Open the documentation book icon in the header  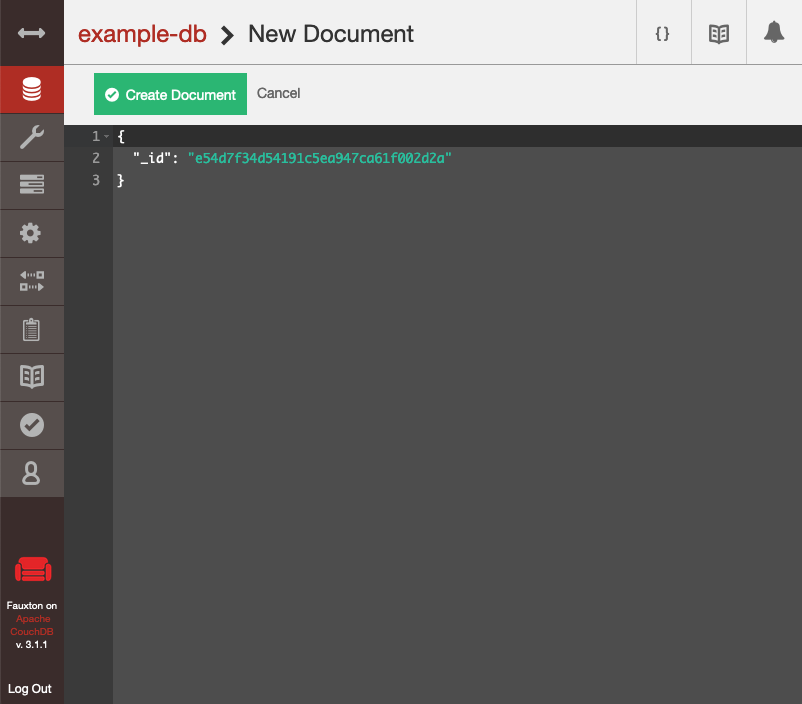pyautogui.click(x=718, y=32)
